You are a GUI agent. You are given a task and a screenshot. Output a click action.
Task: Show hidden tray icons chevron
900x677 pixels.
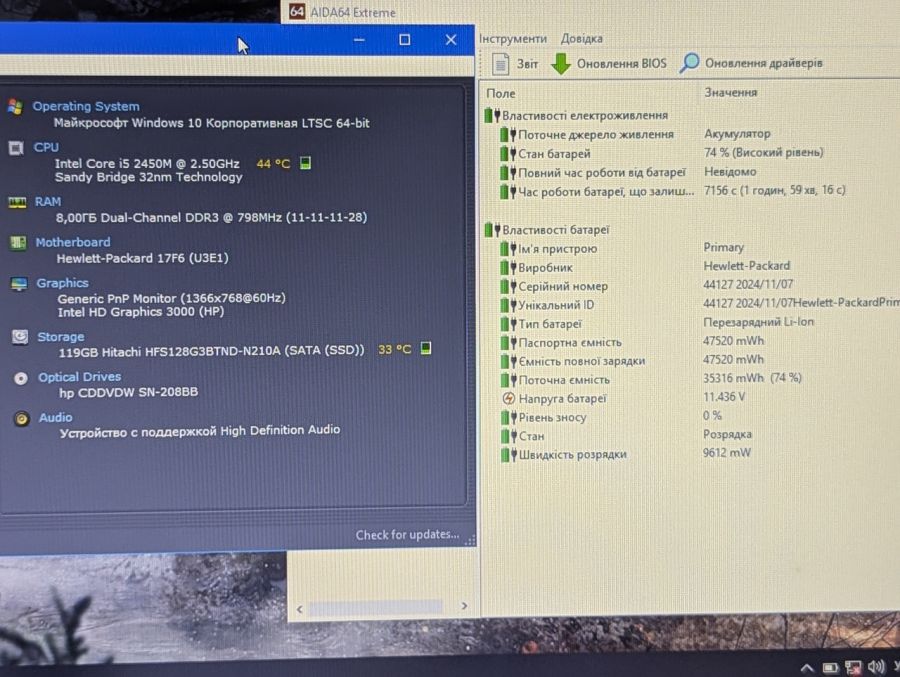[x=806, y=668]
